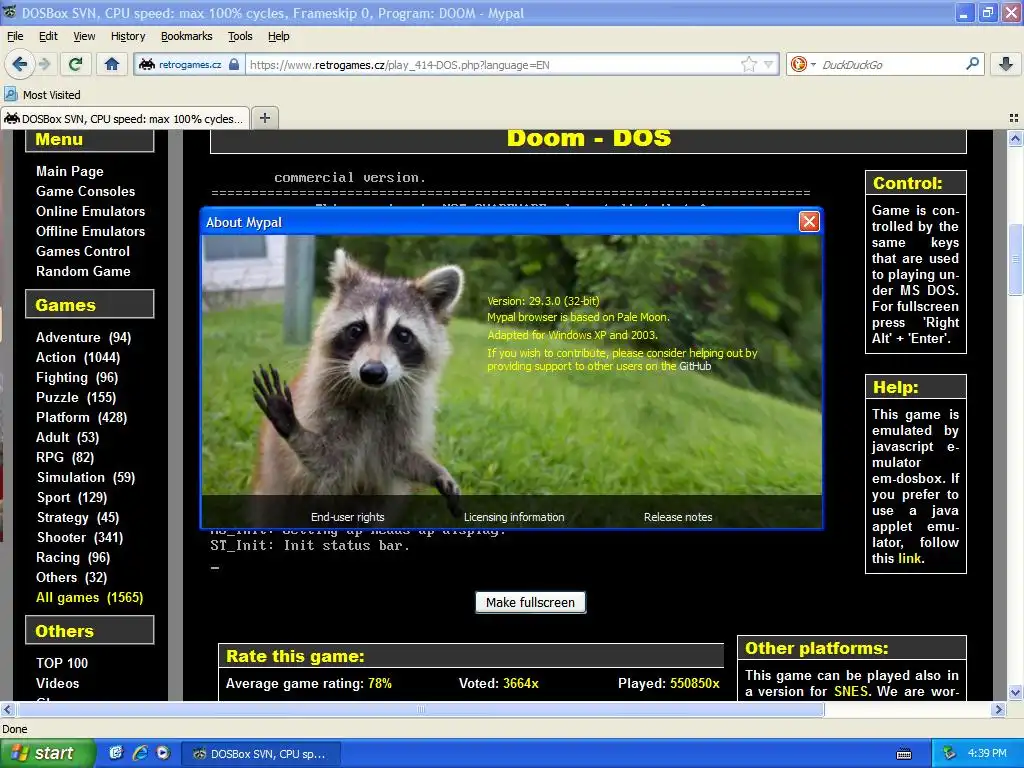Open the Tools menu
Screen dimensions: 1024x768
(240, 36)
